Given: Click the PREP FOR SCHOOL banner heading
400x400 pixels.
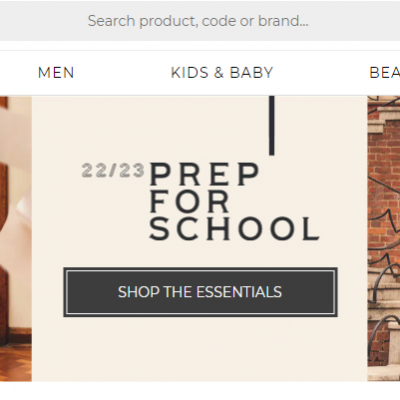Looking at the screenshot, I should (234, 201).
